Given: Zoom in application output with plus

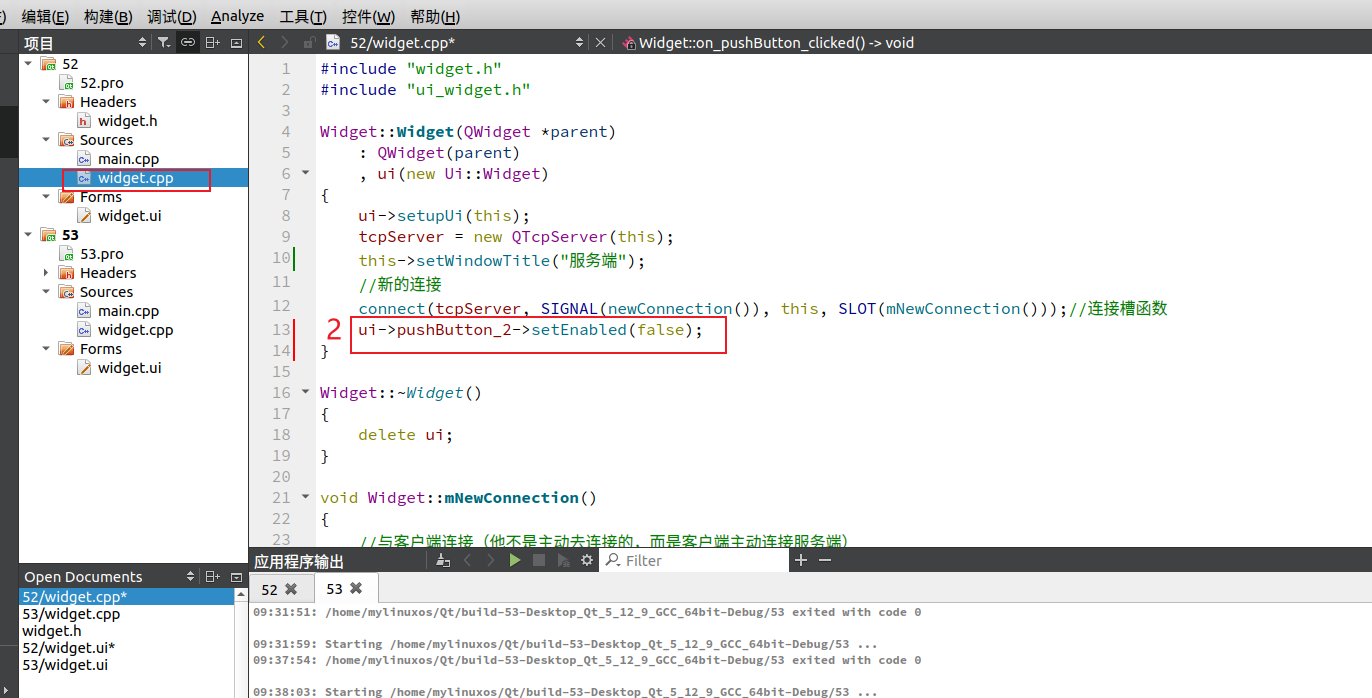Looking at the screenshot, I should [800, 561].
